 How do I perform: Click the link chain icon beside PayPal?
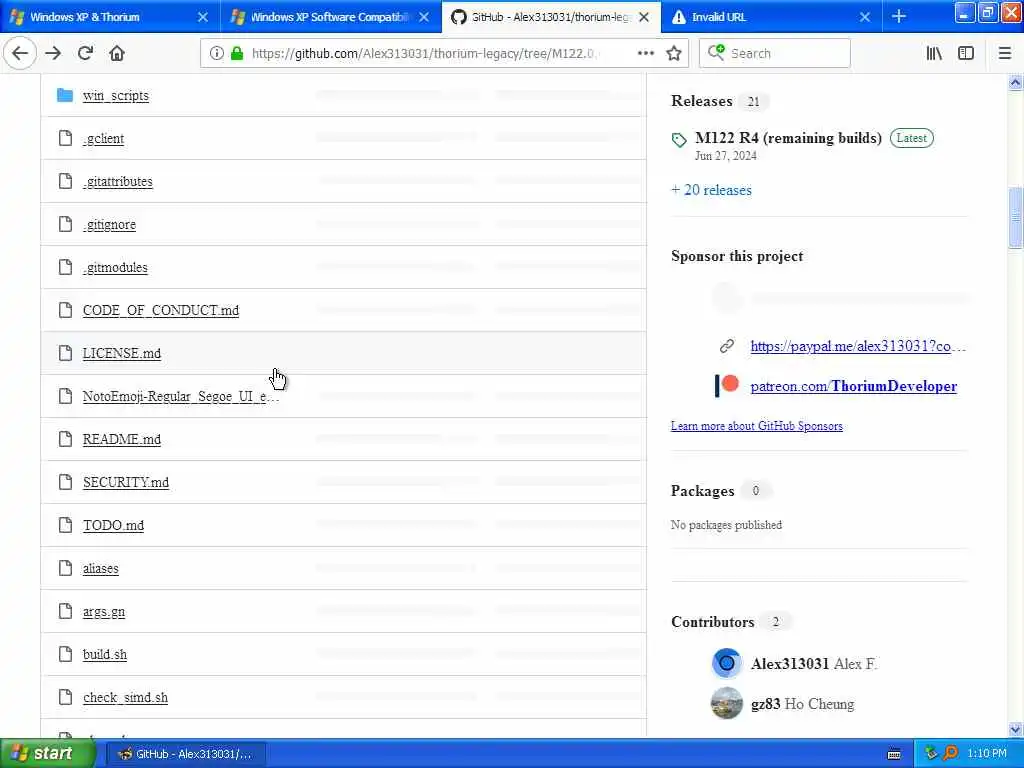tap(727, 346)
